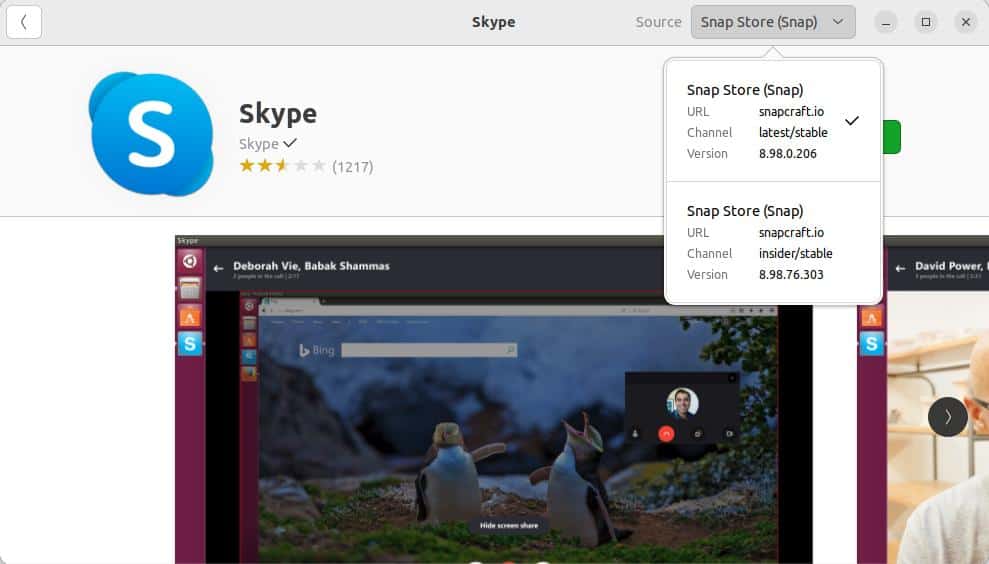Go back using the header back arrow
This screenshot has height=564, width=989.
(24, 22)
